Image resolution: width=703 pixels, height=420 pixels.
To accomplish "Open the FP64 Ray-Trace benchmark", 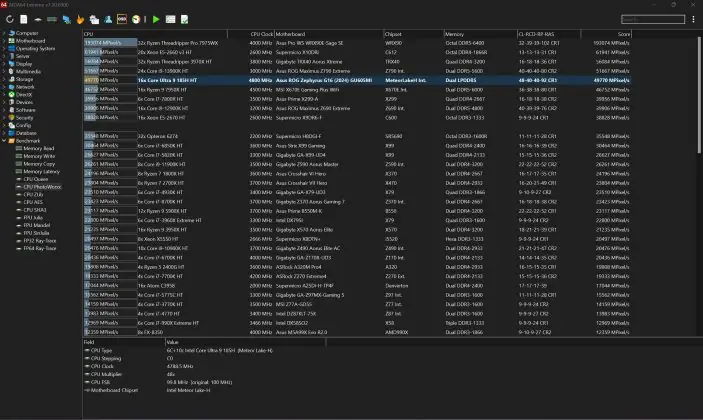I will click(x=40, y=248).
